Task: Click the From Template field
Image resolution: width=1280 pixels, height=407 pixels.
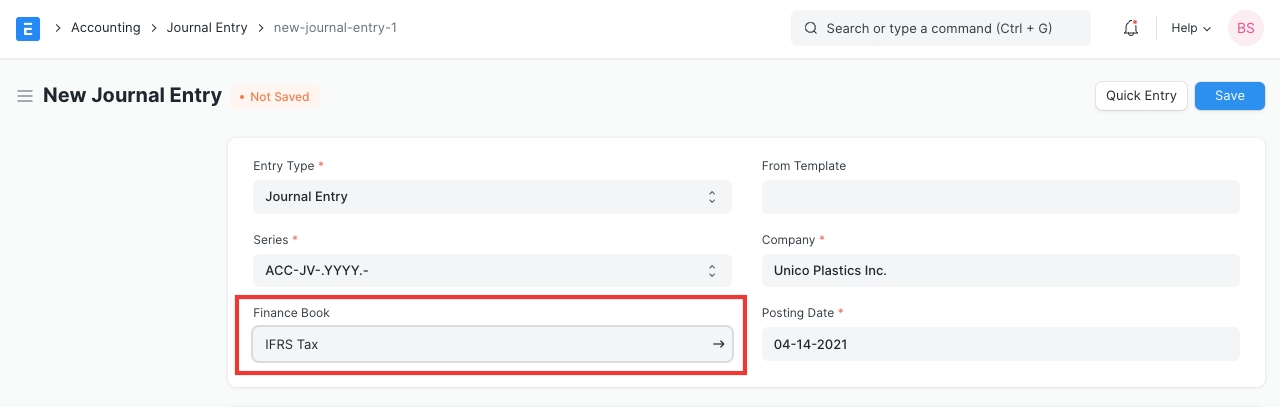Action: tap(1000, 197)
